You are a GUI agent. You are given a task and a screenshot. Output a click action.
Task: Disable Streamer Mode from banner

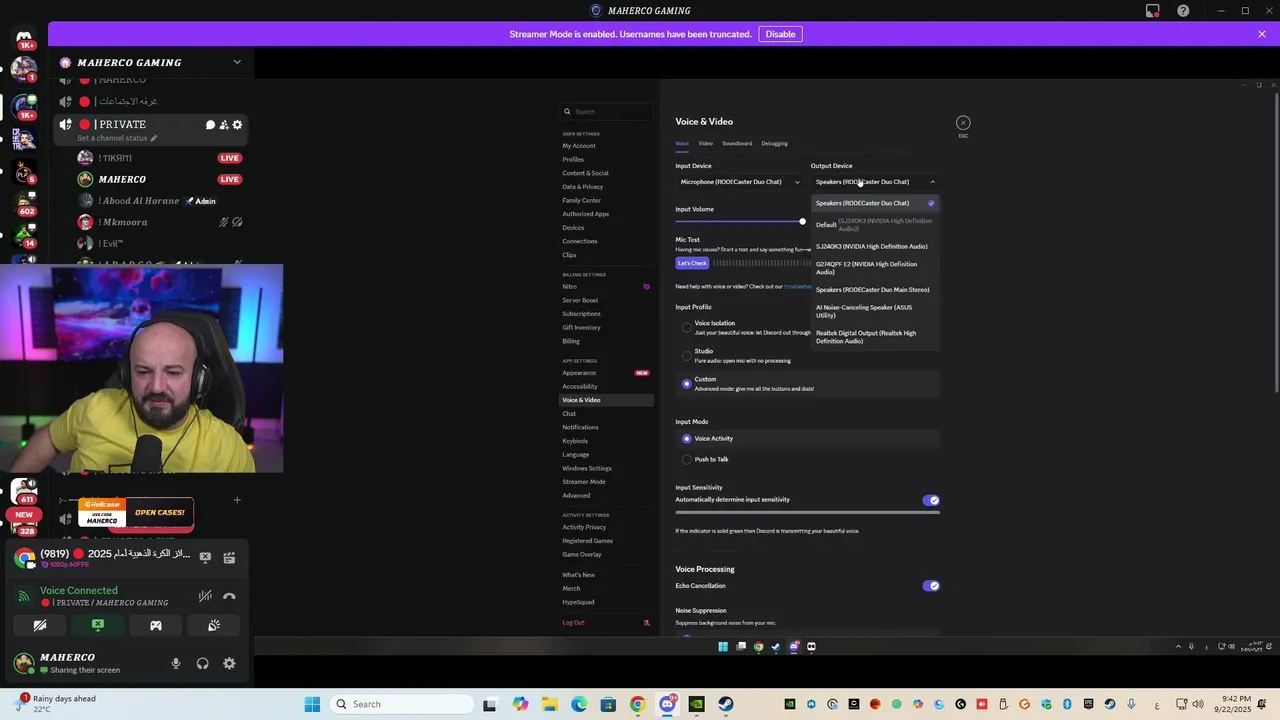pos(780,34)
